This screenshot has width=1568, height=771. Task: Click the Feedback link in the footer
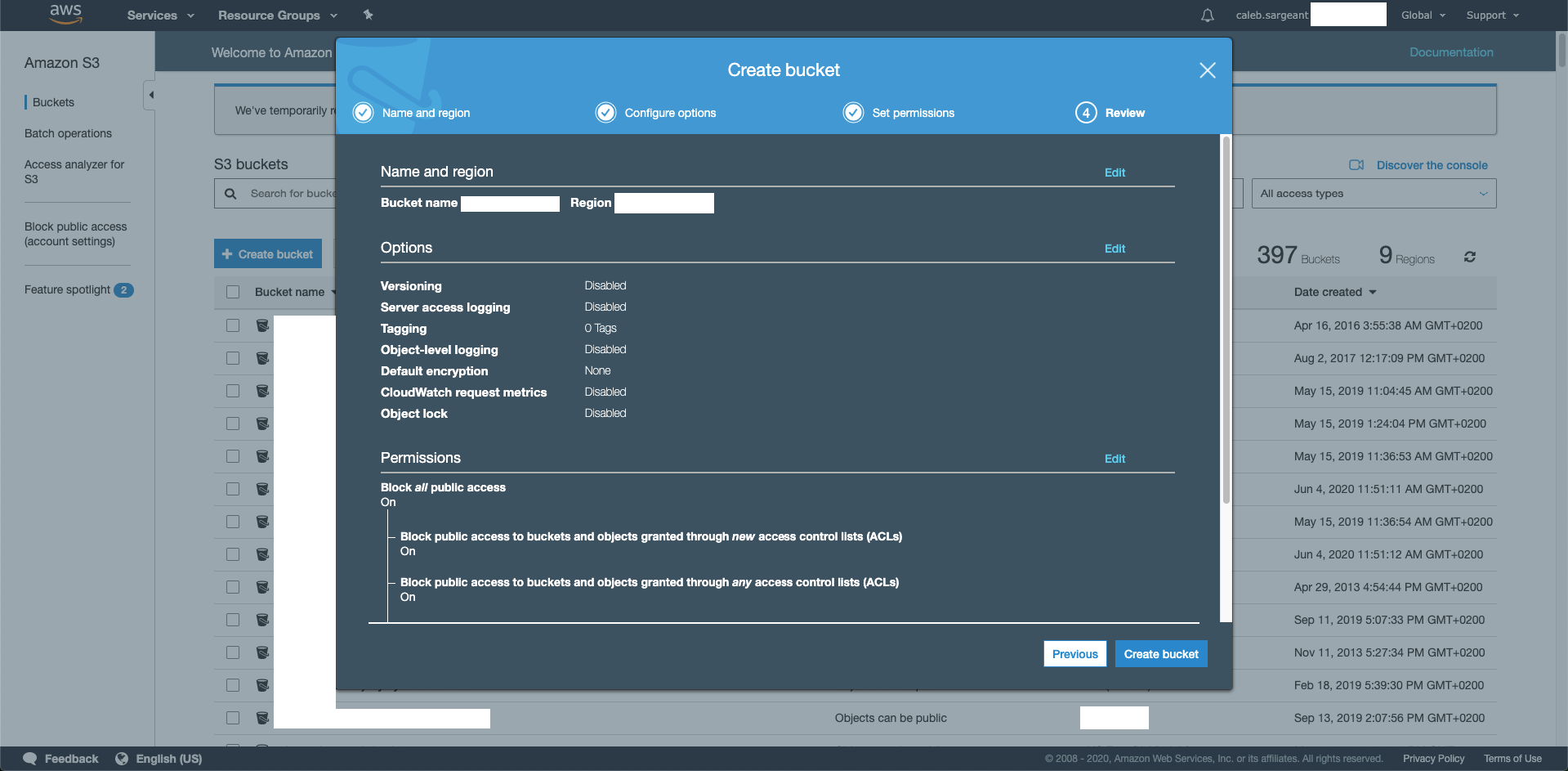[61, 759]
